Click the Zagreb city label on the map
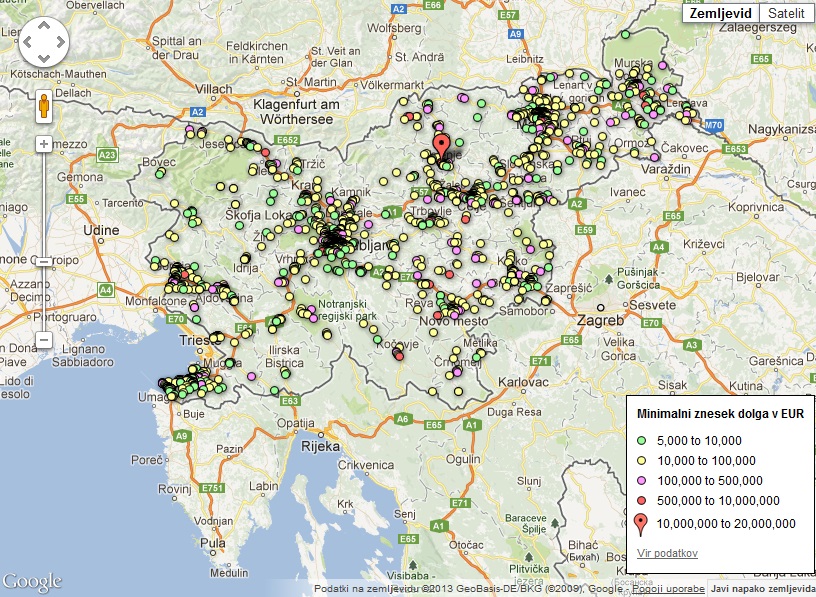Screen dimensions: 816x597 [x=602, y=321]
